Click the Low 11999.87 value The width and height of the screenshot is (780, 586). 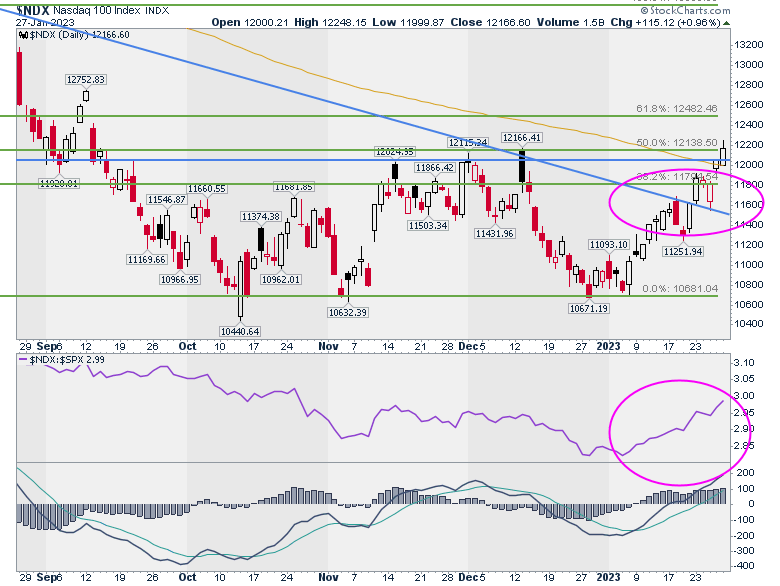tap(407, 22)
